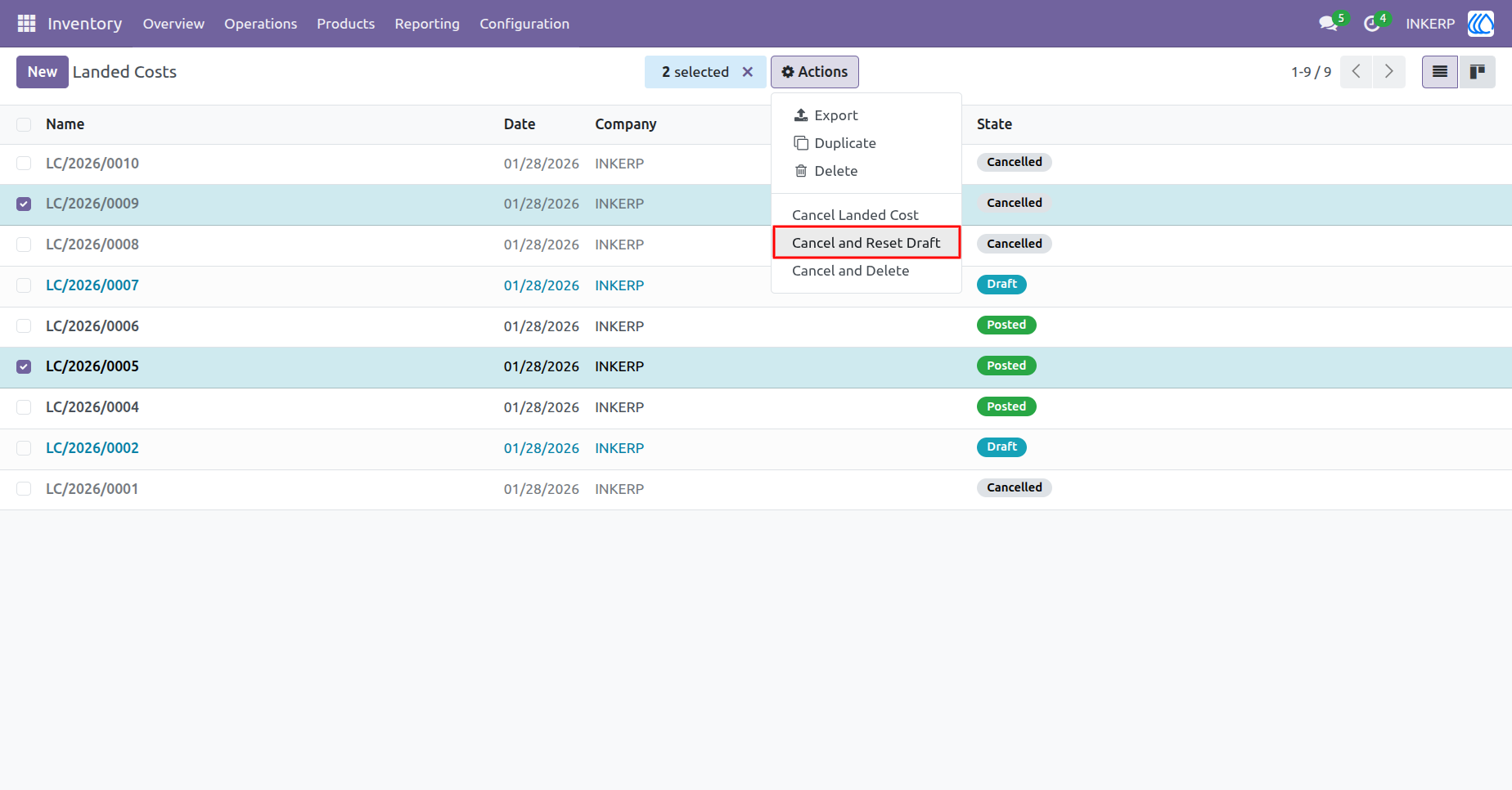Click the Draft badge of LC/2026/0002

(x=1001, y=447)
